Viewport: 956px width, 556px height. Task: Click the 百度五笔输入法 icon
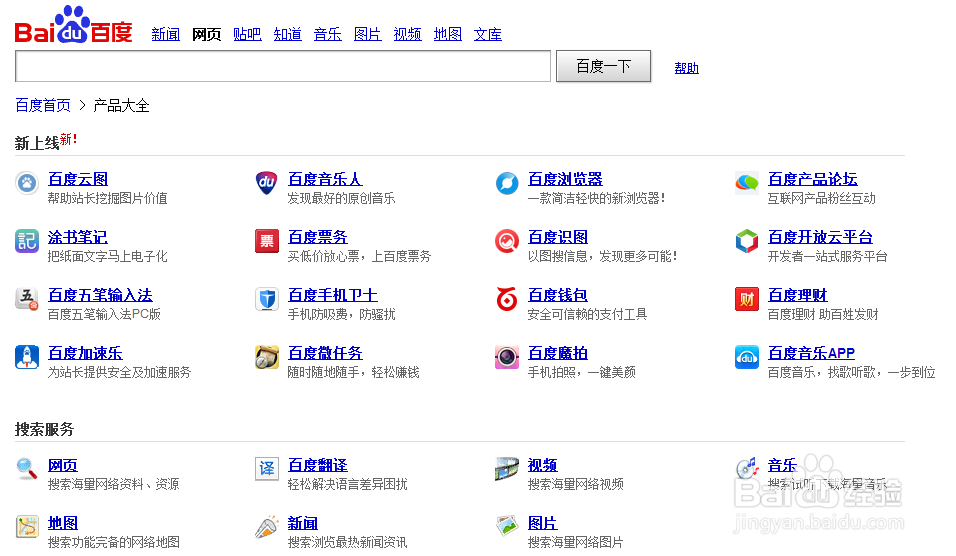(x=27, y=298)
